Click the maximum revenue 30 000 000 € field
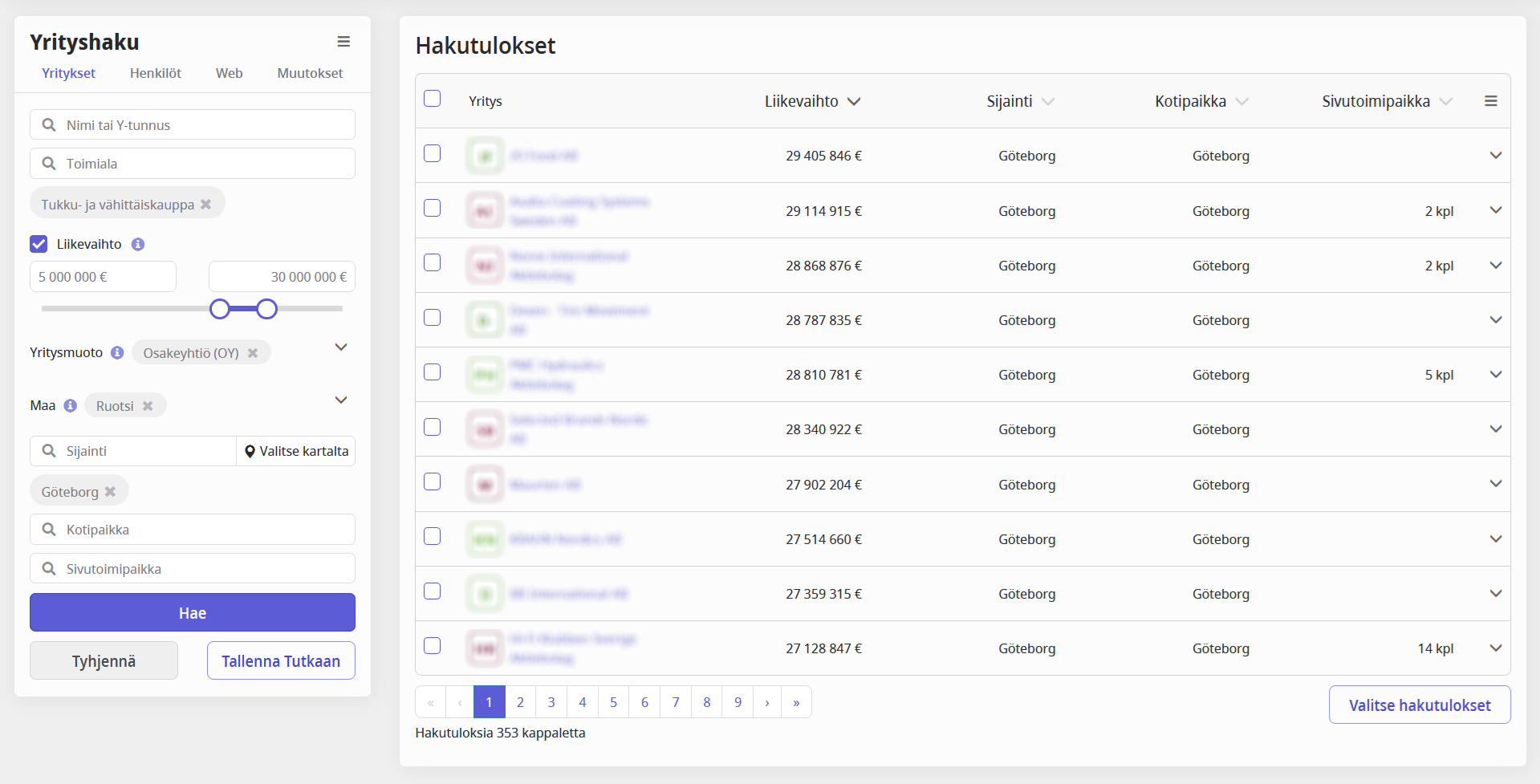 (282, 277)
